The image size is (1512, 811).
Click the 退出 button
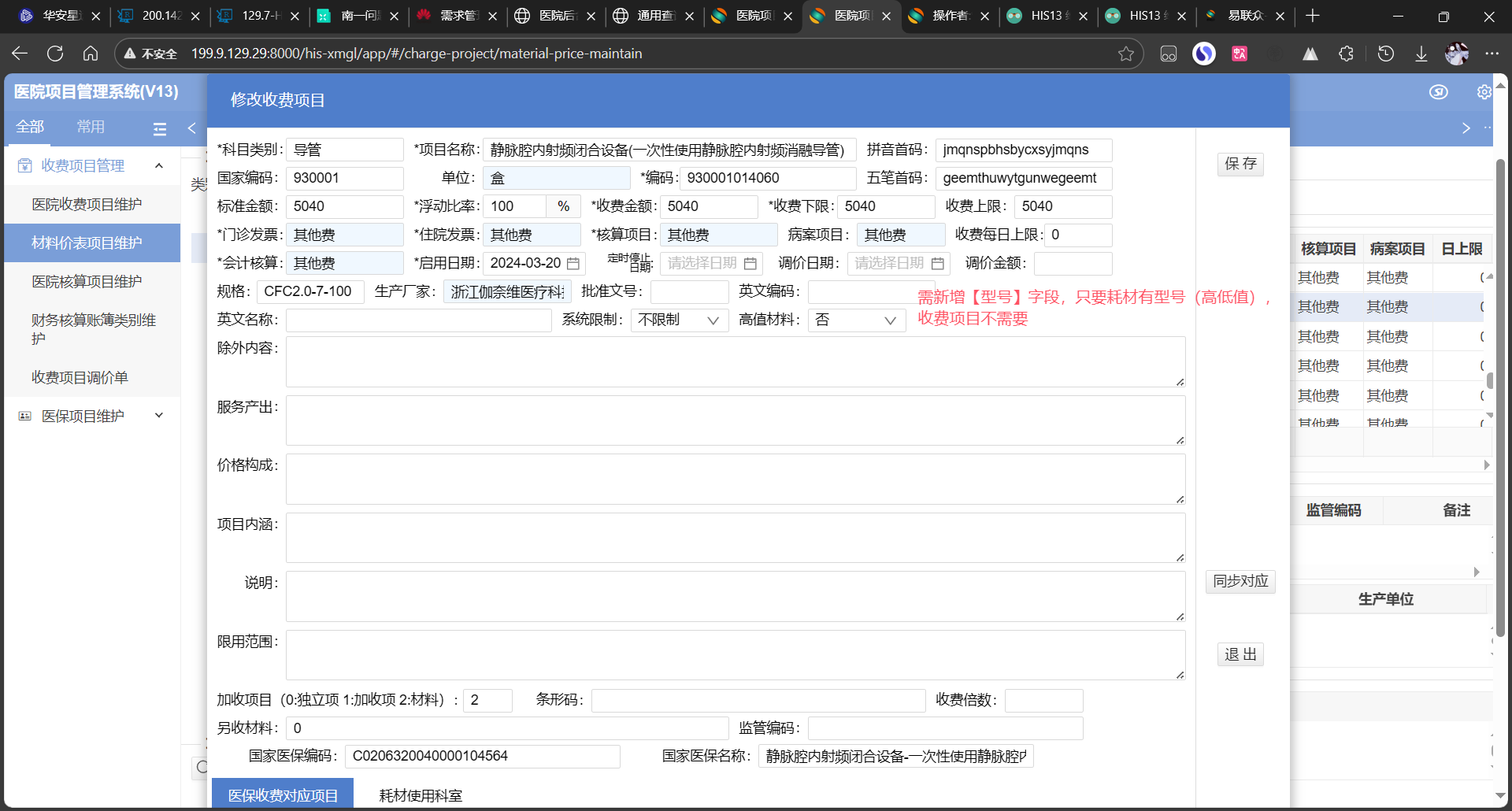[x=1241, y=654]
